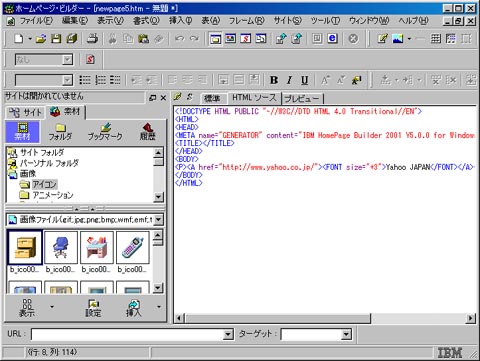Viewport: 480px width, 361px height.
Task: Open dropdown arrow beside New page icon
Action: coord(30,39)
